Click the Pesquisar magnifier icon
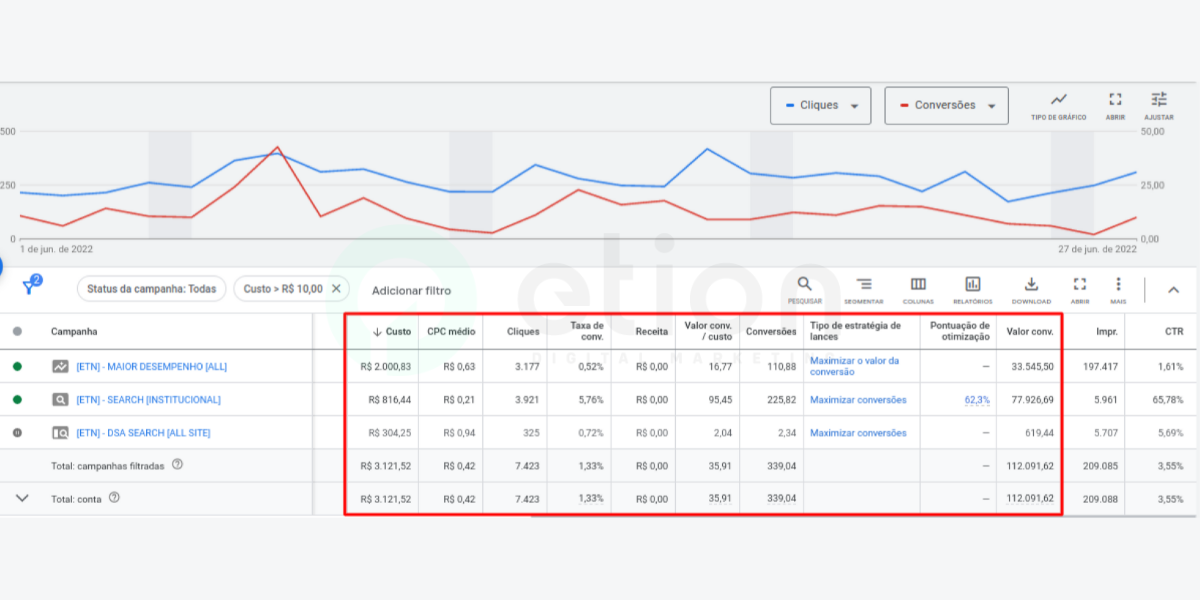The image size is (1200, 600). (x=805, y=284)
